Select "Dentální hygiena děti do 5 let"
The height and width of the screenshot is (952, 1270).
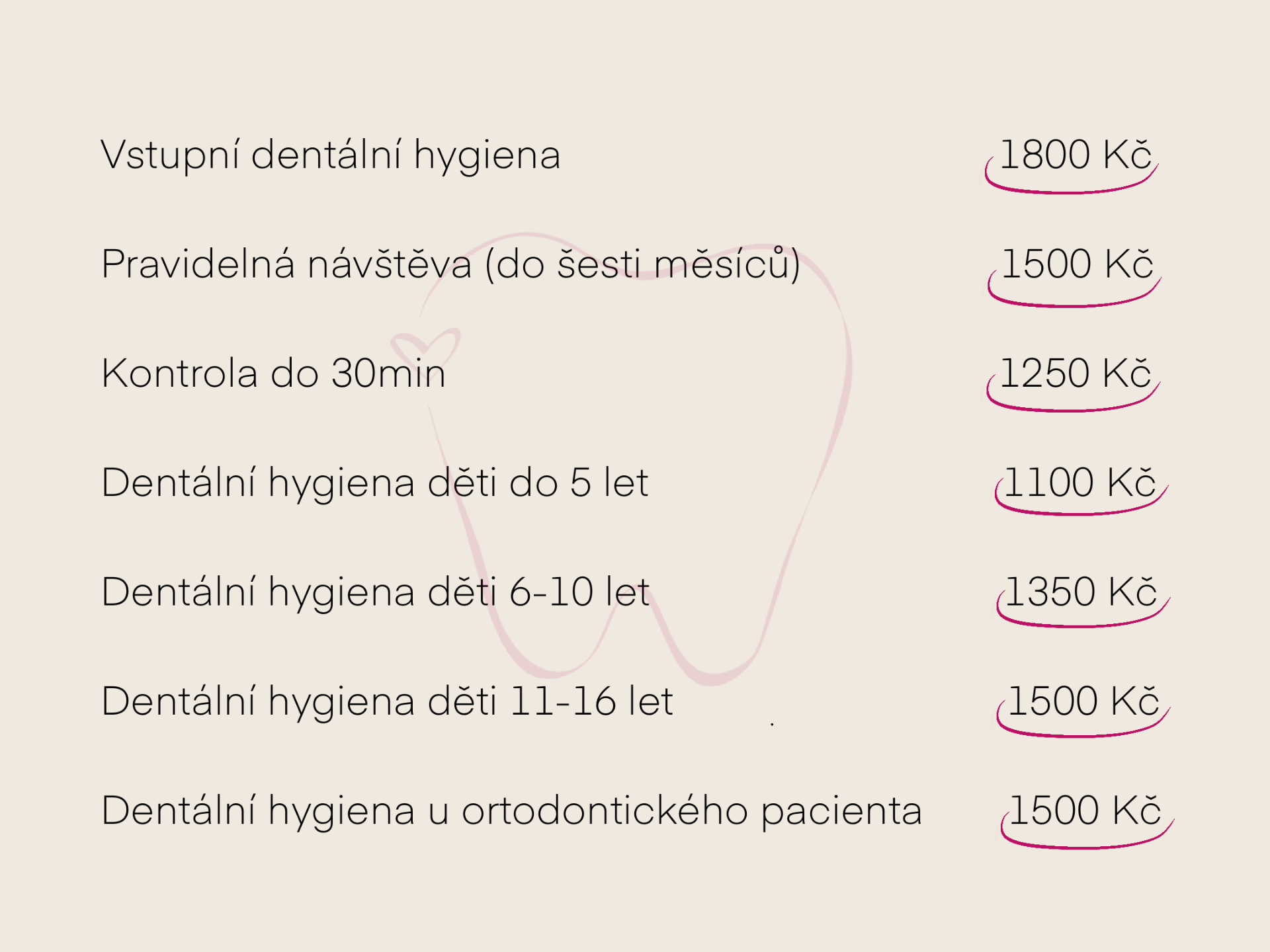374,483
